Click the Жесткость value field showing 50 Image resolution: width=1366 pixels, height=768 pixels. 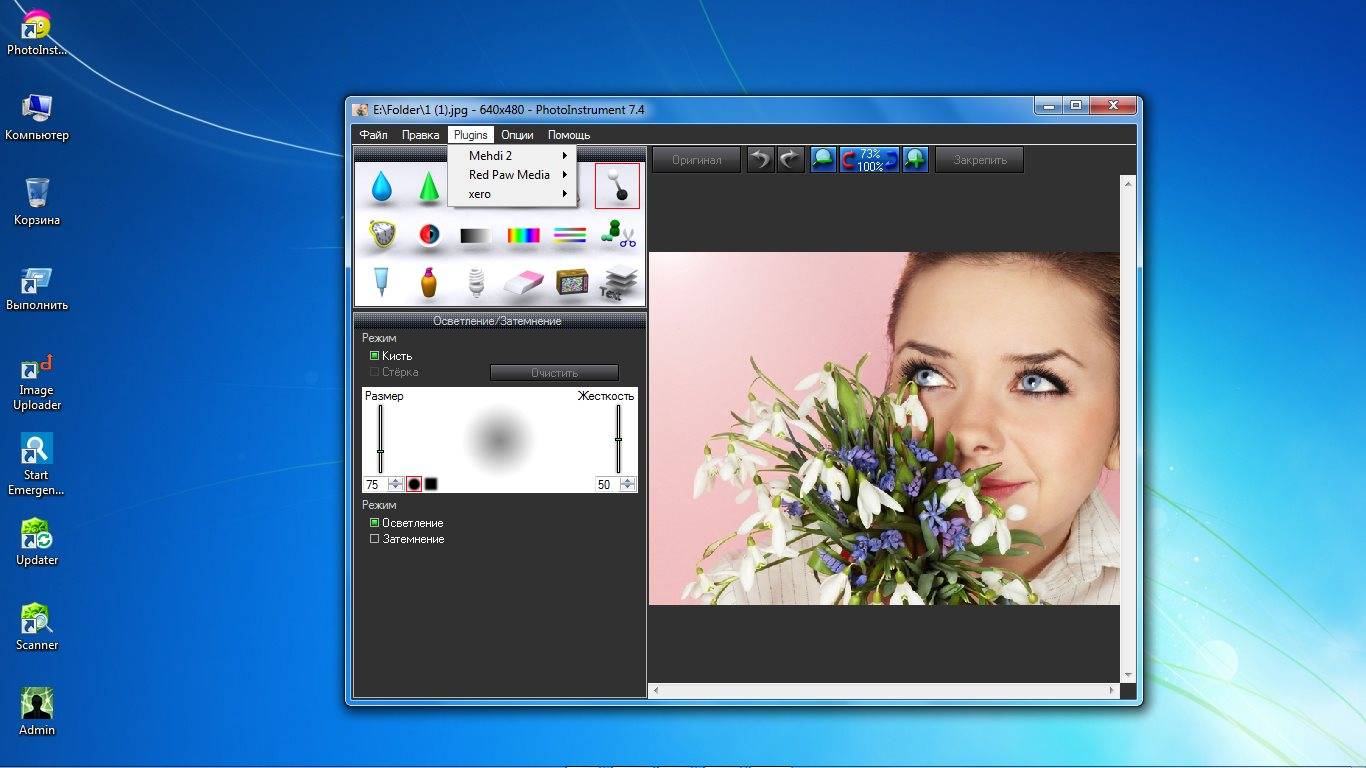coord(607,484)
